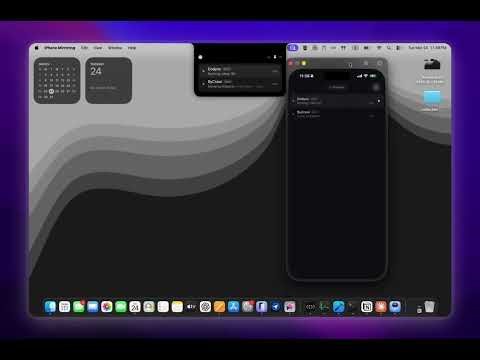The width and height of the screenshot is (480, 360).
Task: Open ChatGPT in the Dock
Action: (205, 307)
